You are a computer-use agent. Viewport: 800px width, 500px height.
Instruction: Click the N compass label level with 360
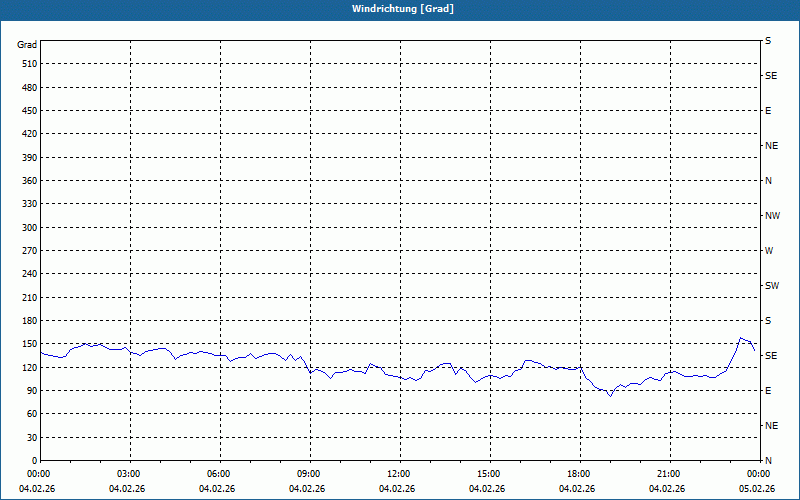(x=768, y=181)
